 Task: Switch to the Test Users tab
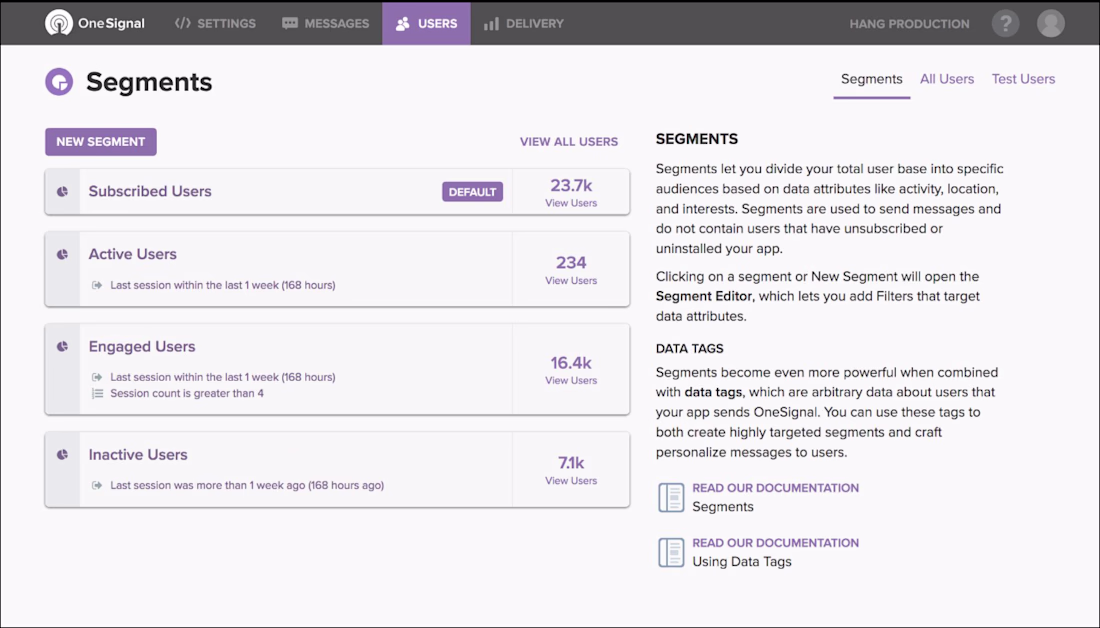(x=1023, y=79)
